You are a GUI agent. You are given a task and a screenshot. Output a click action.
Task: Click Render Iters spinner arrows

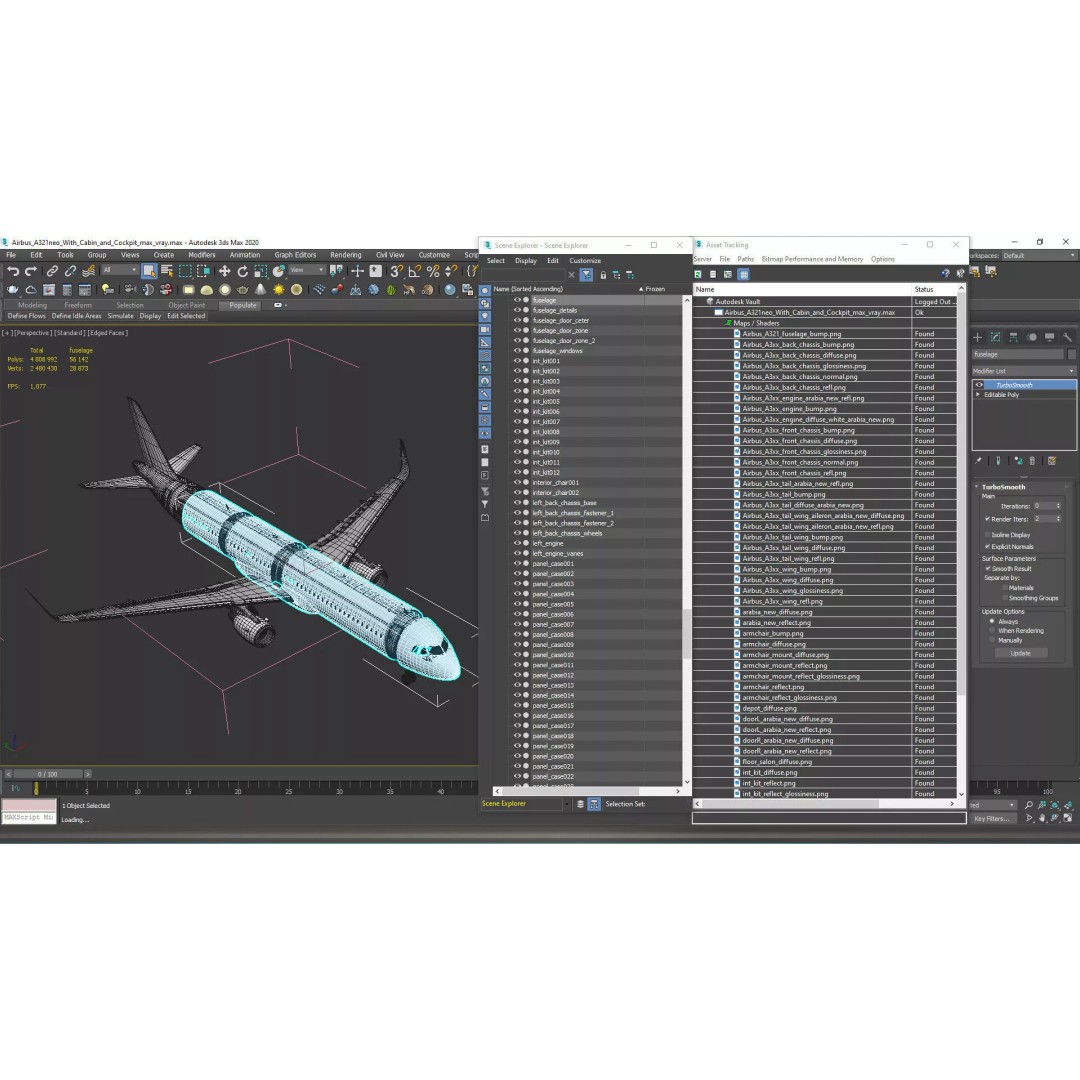tap(1058, 519)
